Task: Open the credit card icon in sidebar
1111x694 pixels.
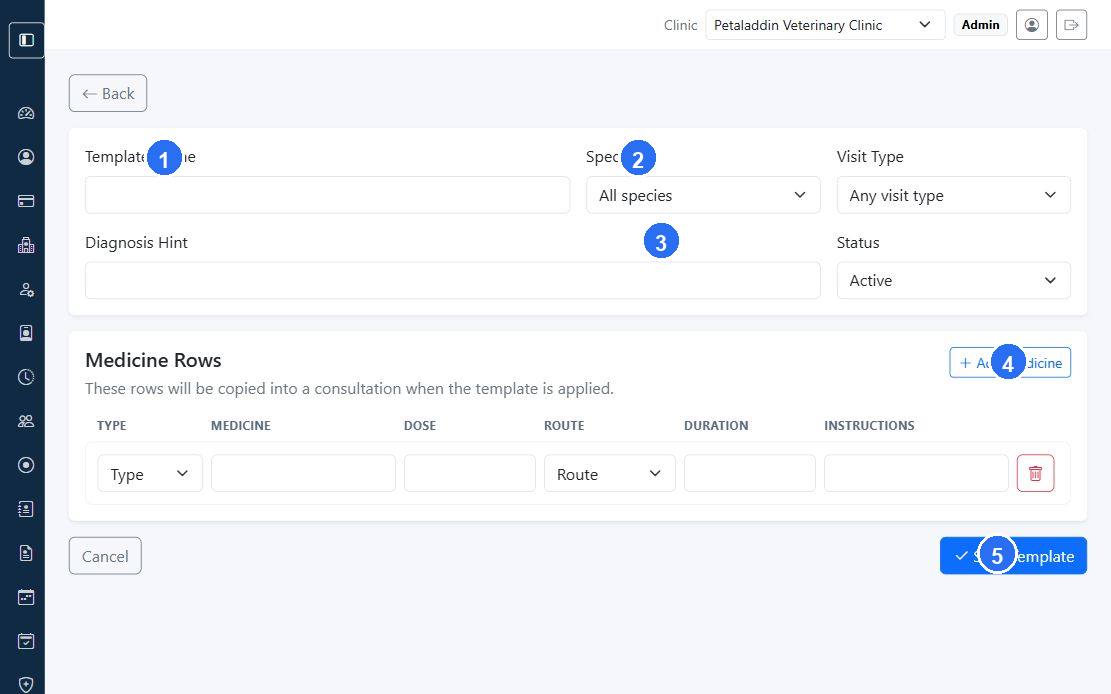Action: [x=26, y=201]
